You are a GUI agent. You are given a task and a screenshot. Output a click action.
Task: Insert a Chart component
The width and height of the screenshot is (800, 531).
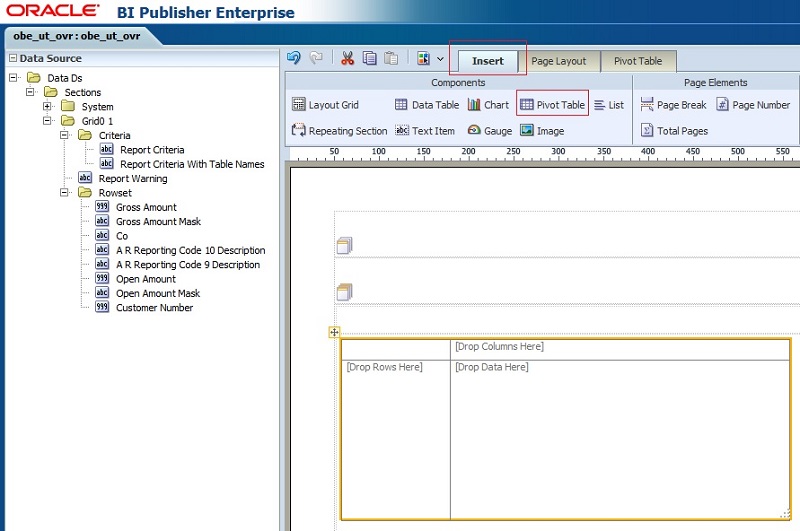click(x=488, y=105)
